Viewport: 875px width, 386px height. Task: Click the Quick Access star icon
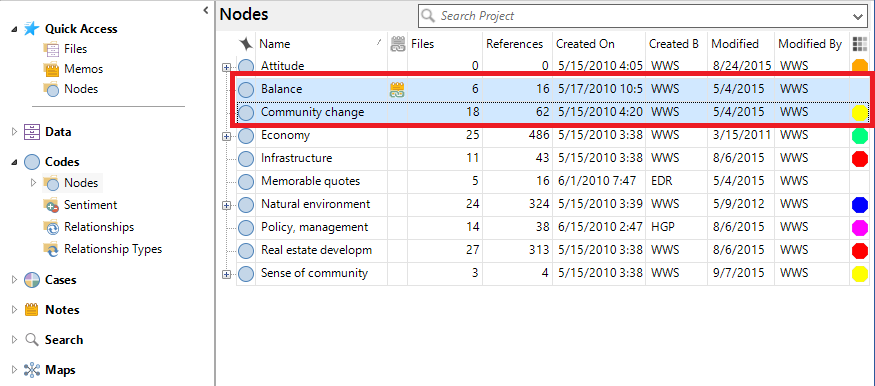click(x=32, y=29)
